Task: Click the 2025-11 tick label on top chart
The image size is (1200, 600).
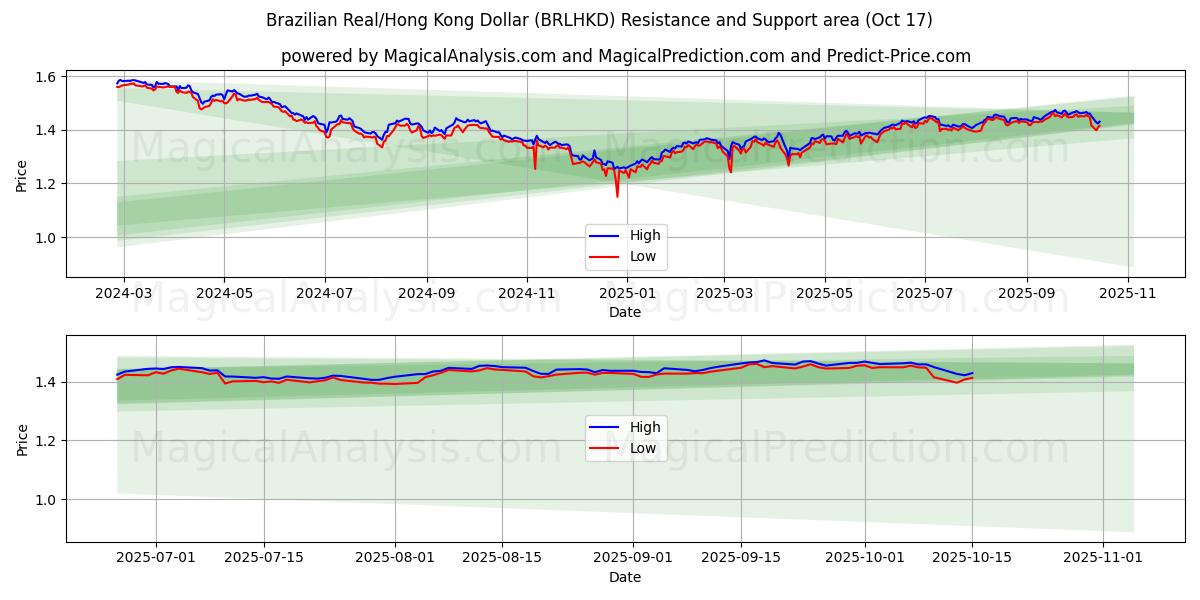Action: pyautogui.click(x=1129, y=296)
